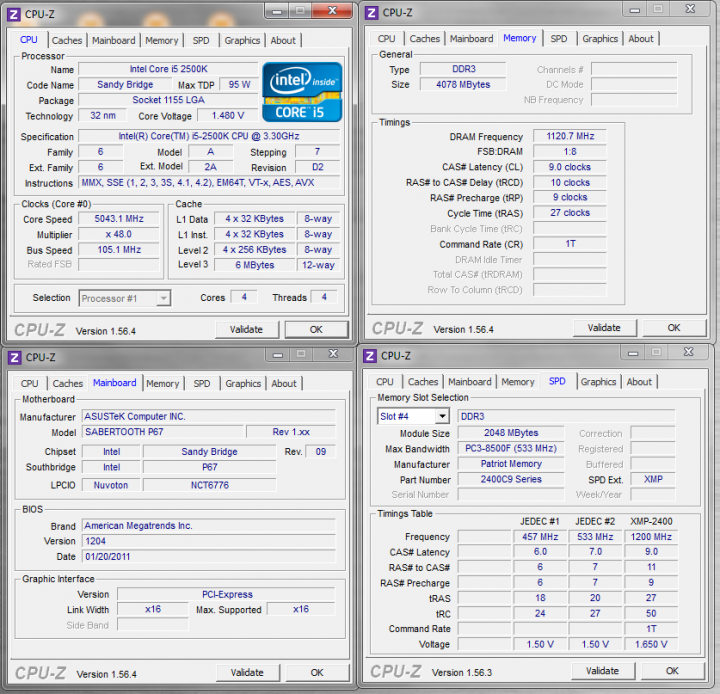Open the Slot #4 memory slot dropdown
Image resolution: width=720 pixels, height=694 pixels.
(412, 416)
